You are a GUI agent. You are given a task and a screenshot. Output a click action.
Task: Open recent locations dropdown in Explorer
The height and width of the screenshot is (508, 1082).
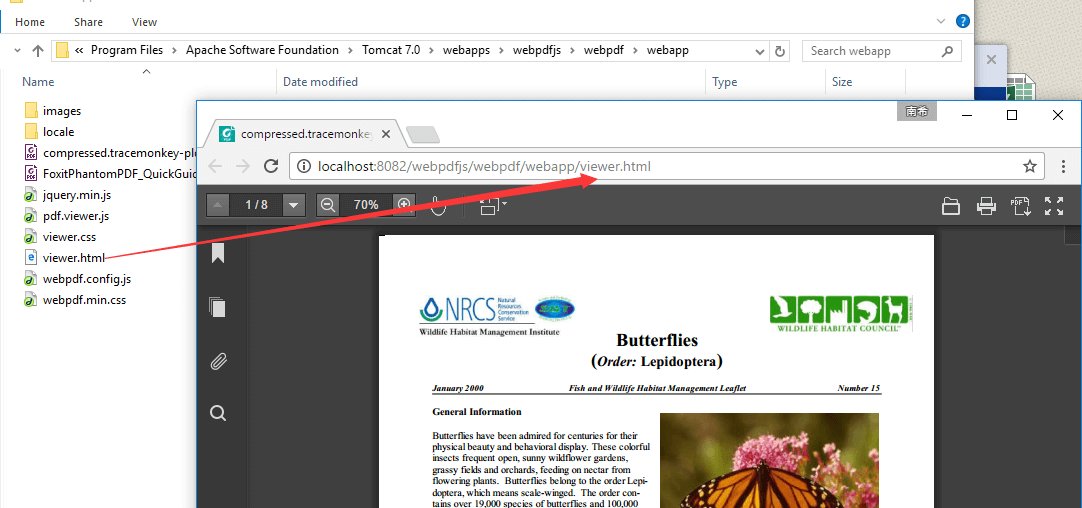click(x=17, y=50)
